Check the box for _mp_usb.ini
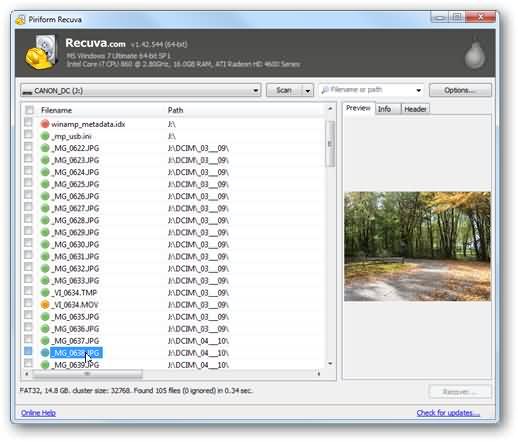 [x=28, y=134]
